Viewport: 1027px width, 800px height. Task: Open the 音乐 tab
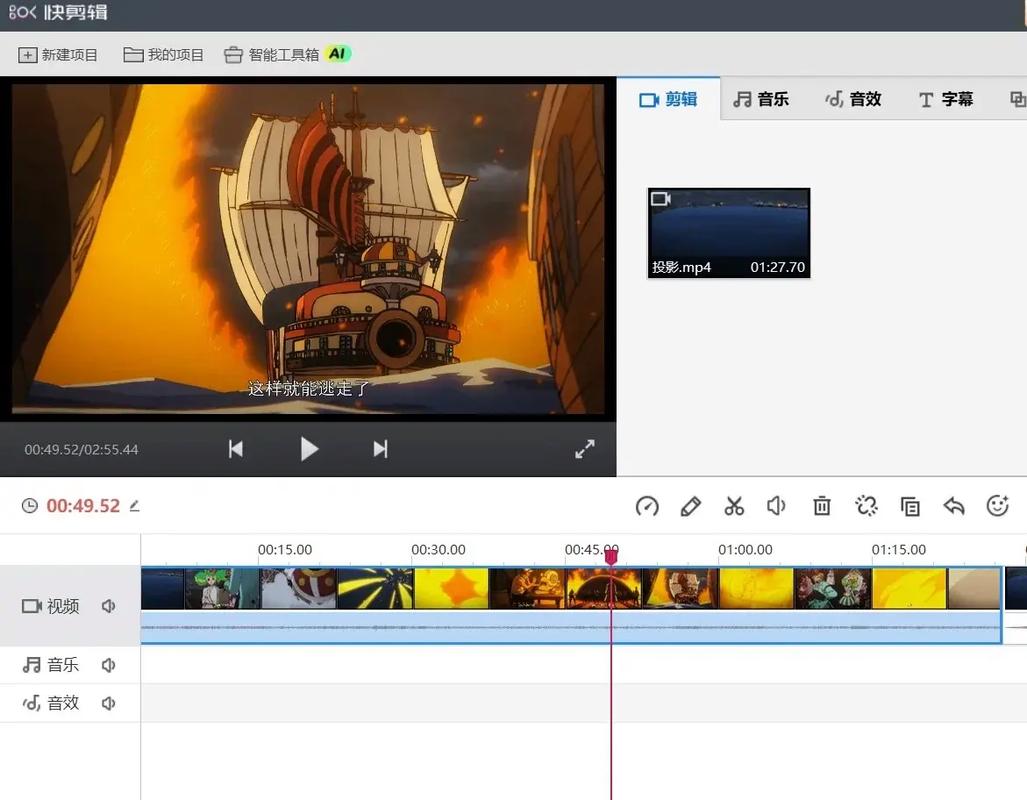pos(761,99)
